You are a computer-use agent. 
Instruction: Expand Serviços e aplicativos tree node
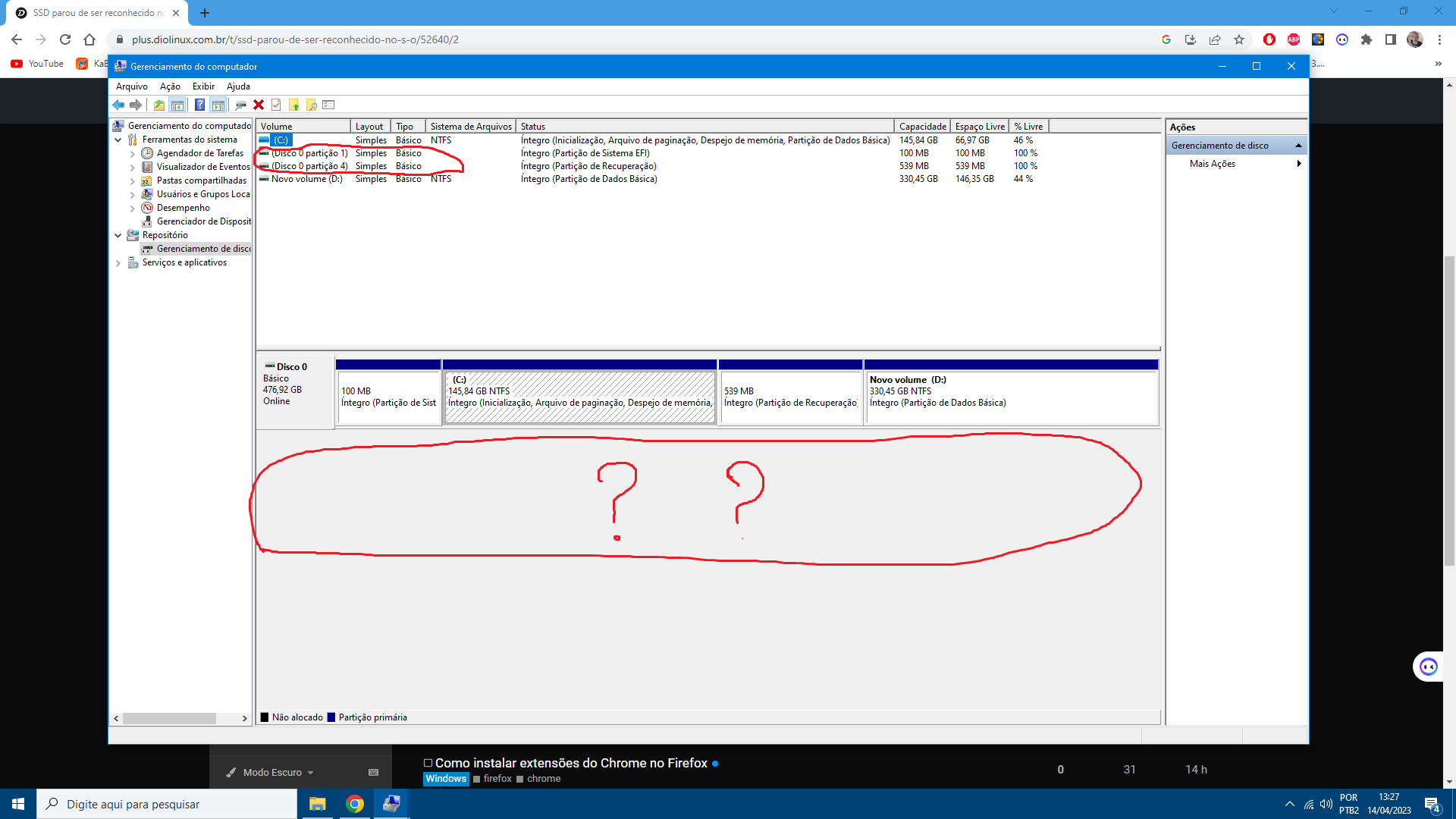(118, 263)
